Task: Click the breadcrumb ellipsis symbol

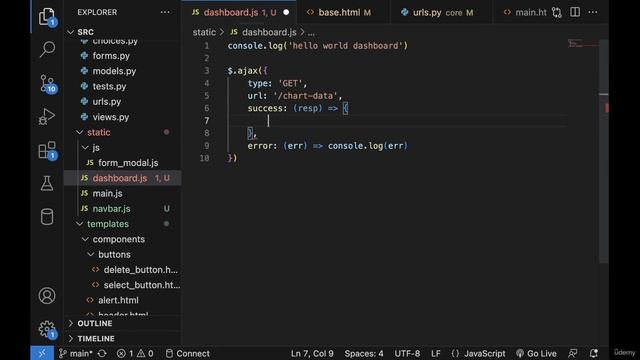Action: click(x=311, y=33)
